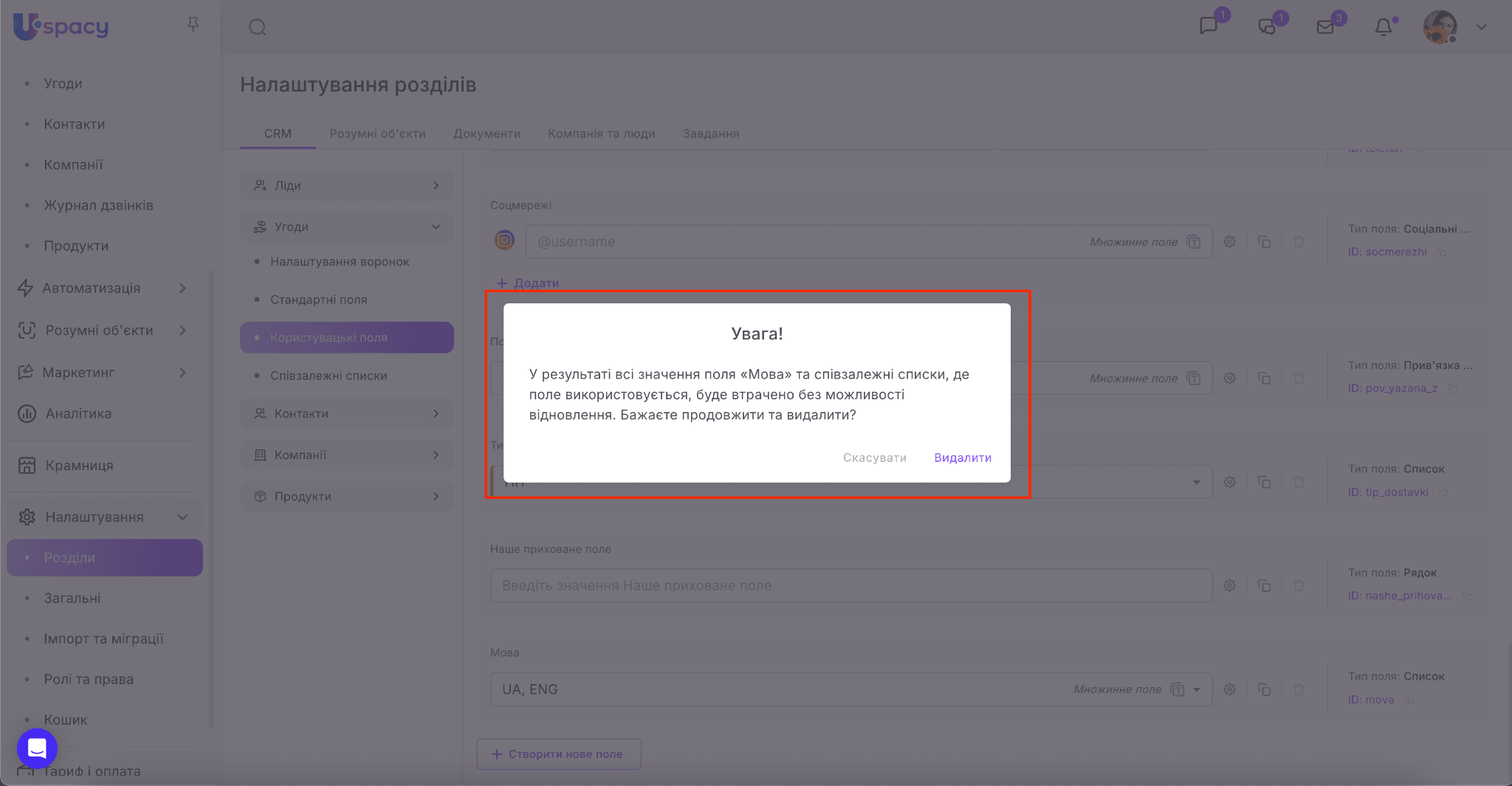Open the email envelope icon
Viewport: 1512px width, 786px height.
pos(1325,27)
